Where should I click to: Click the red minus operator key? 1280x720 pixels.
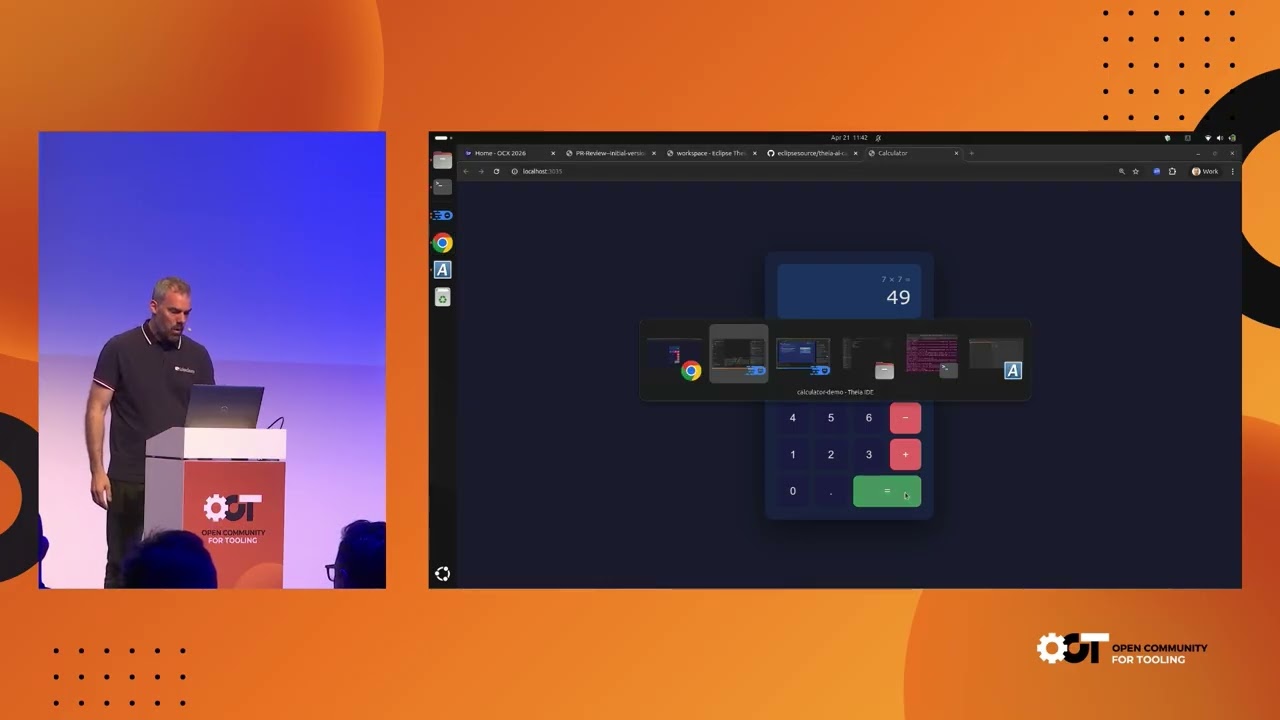905,418
